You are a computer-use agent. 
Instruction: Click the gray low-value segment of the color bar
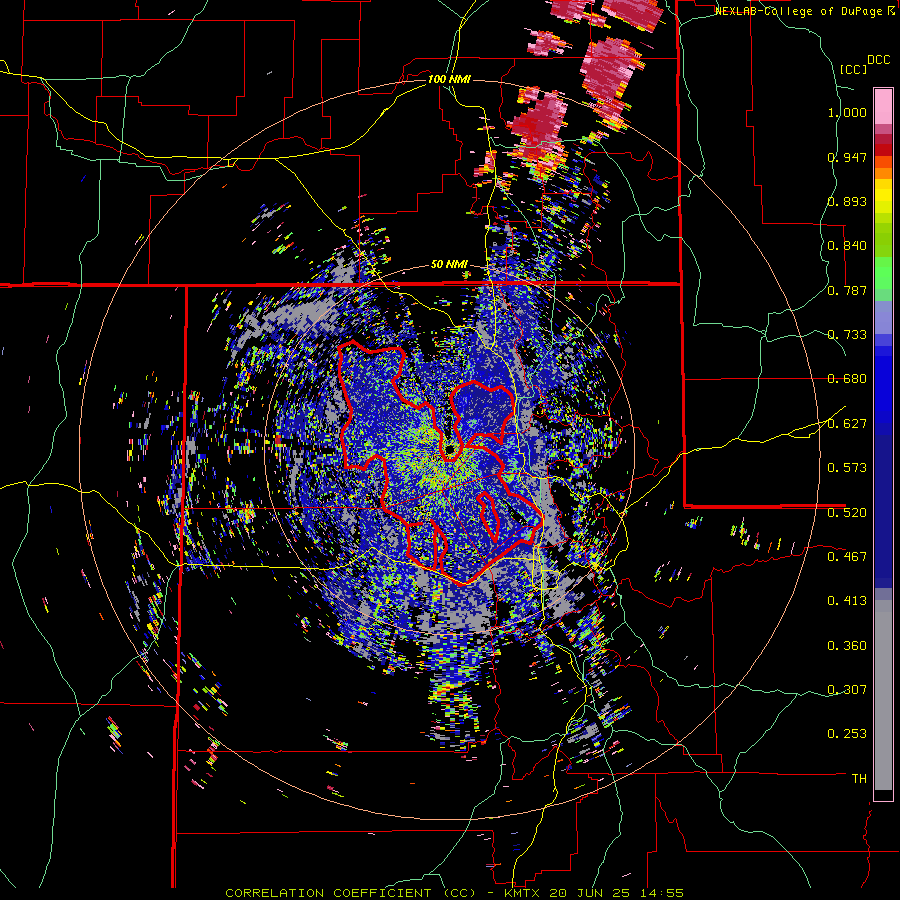[x=883, y=695]
